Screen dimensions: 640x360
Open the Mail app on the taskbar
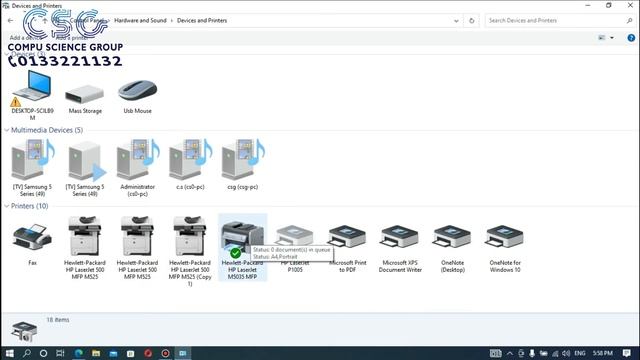[113, 353]
